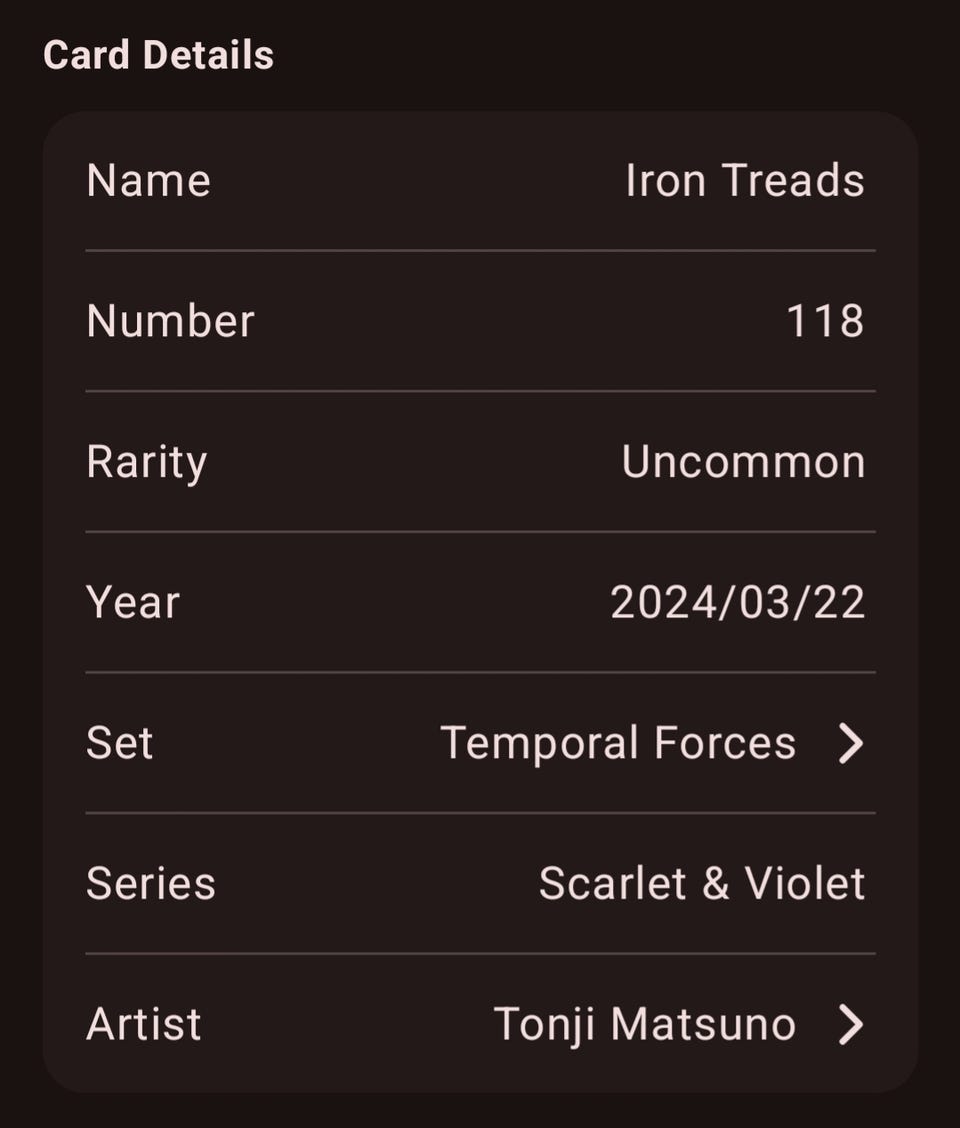
Task: Click the Card Details heading
Action: 158,55
